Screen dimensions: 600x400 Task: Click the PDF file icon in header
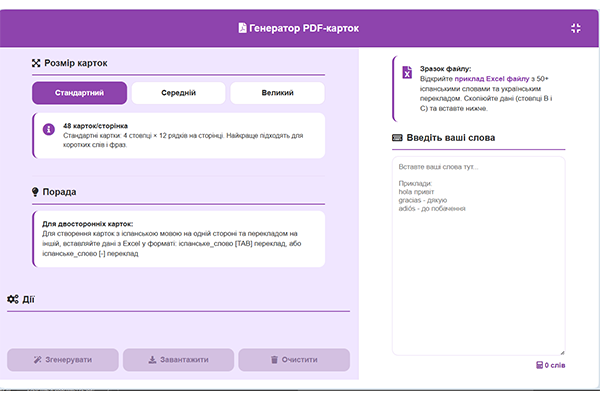(242, 28)
